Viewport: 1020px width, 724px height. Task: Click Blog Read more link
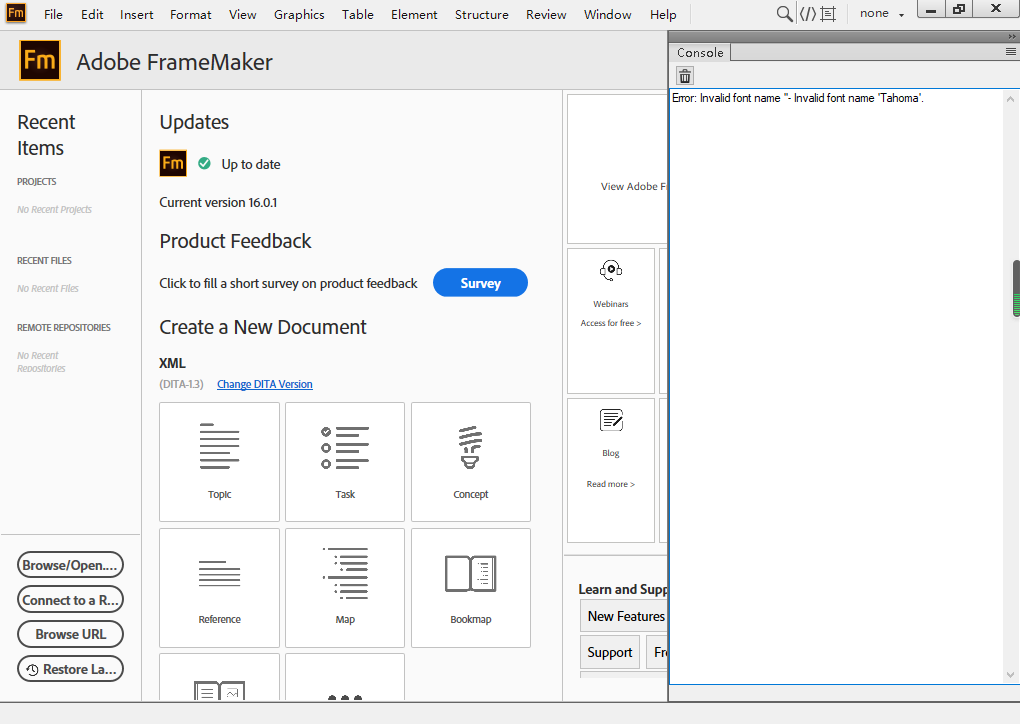point(611,484)
